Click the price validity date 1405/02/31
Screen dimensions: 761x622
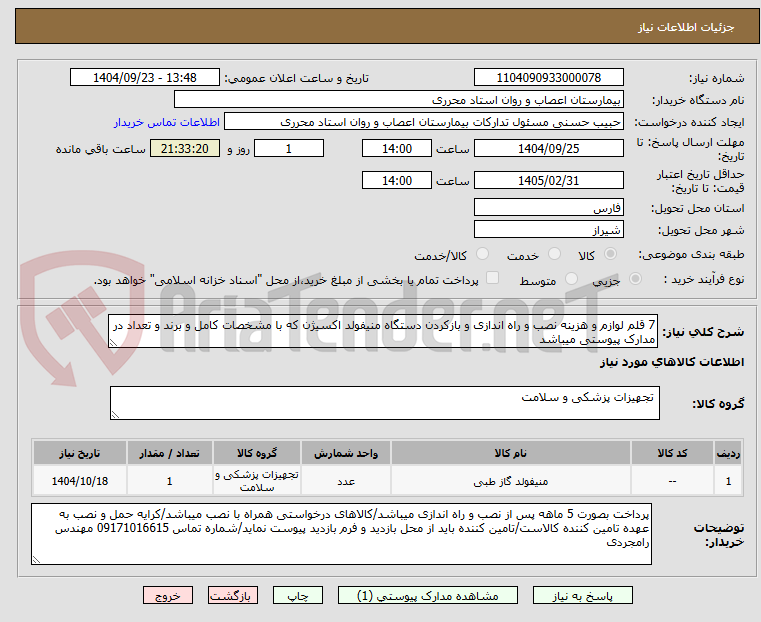[548, 180]
